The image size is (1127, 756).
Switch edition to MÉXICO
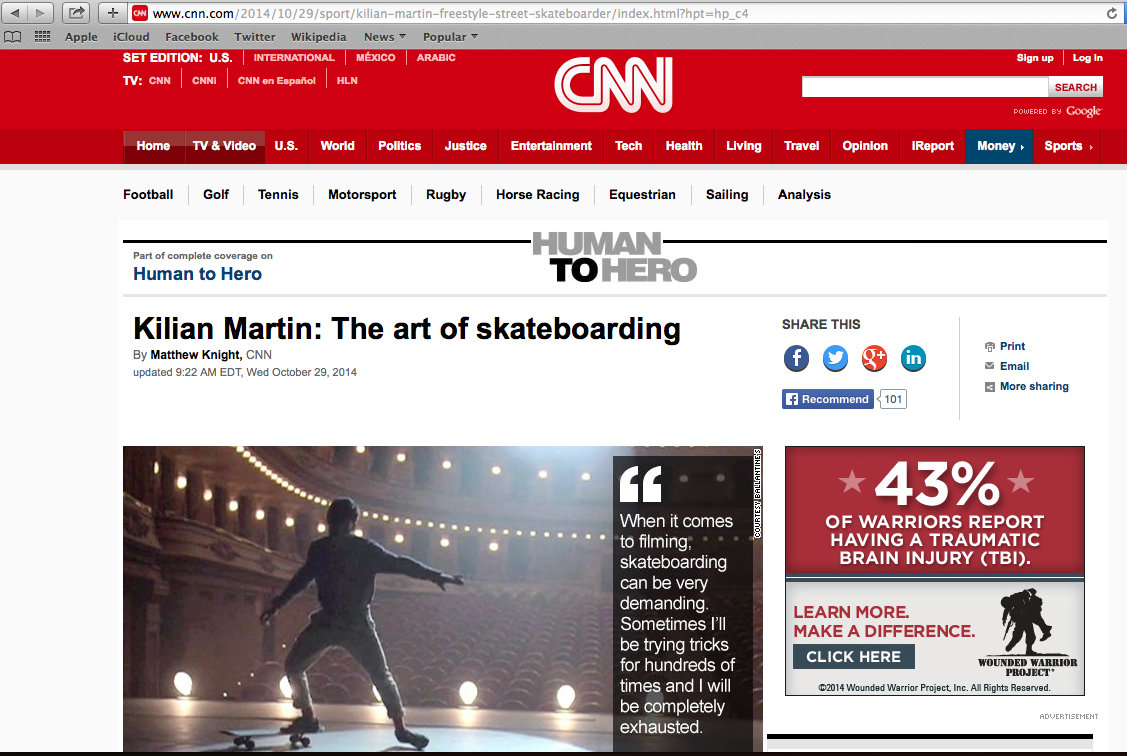pyautogui.click(x=375, y=57)
